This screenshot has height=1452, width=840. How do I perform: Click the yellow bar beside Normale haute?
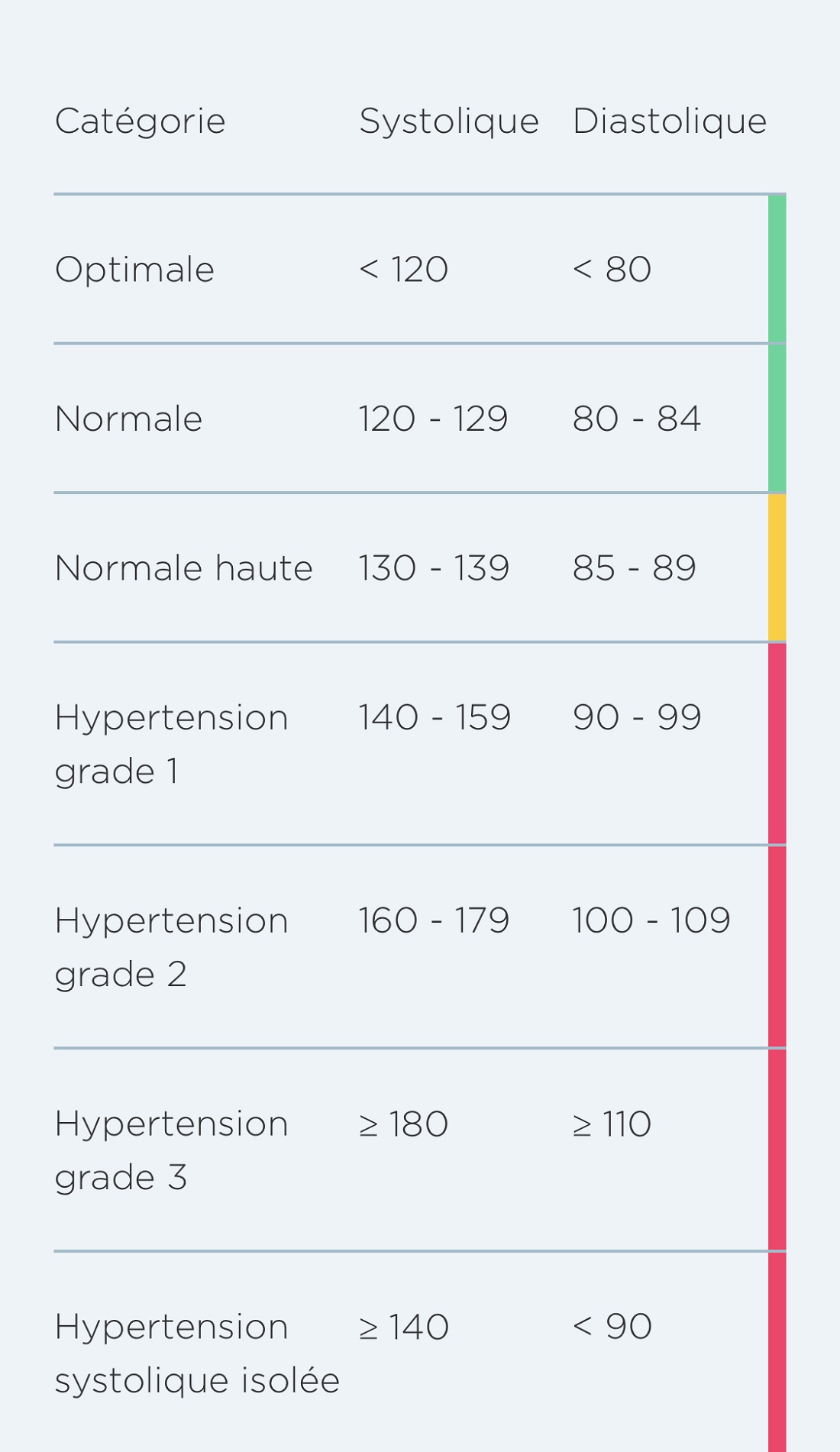[777, 568]
